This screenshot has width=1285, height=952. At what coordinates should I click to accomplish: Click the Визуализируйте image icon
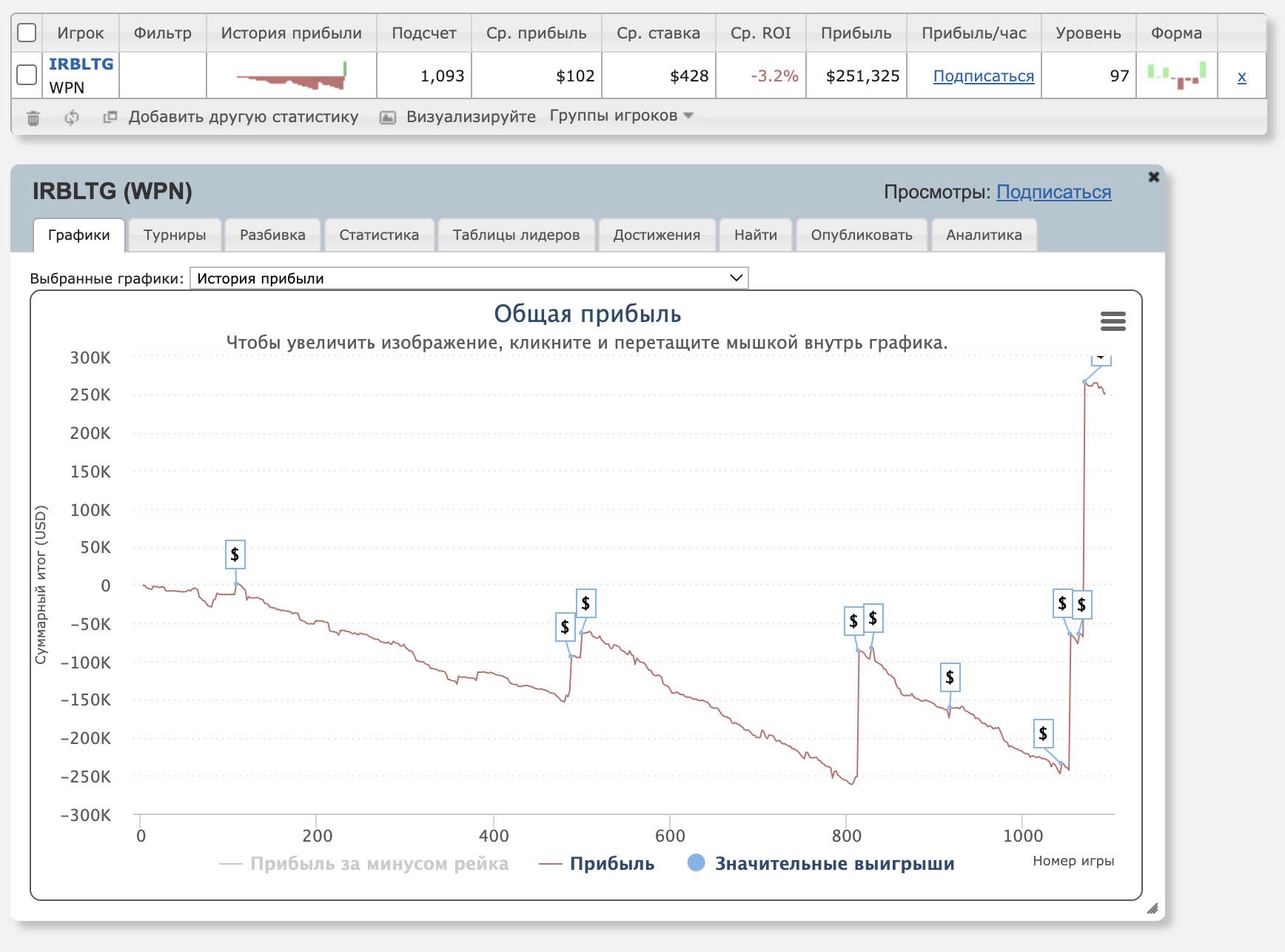388,118
